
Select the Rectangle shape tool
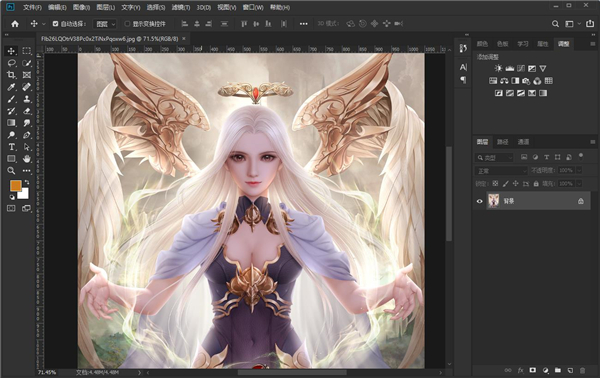pos(11,159)
